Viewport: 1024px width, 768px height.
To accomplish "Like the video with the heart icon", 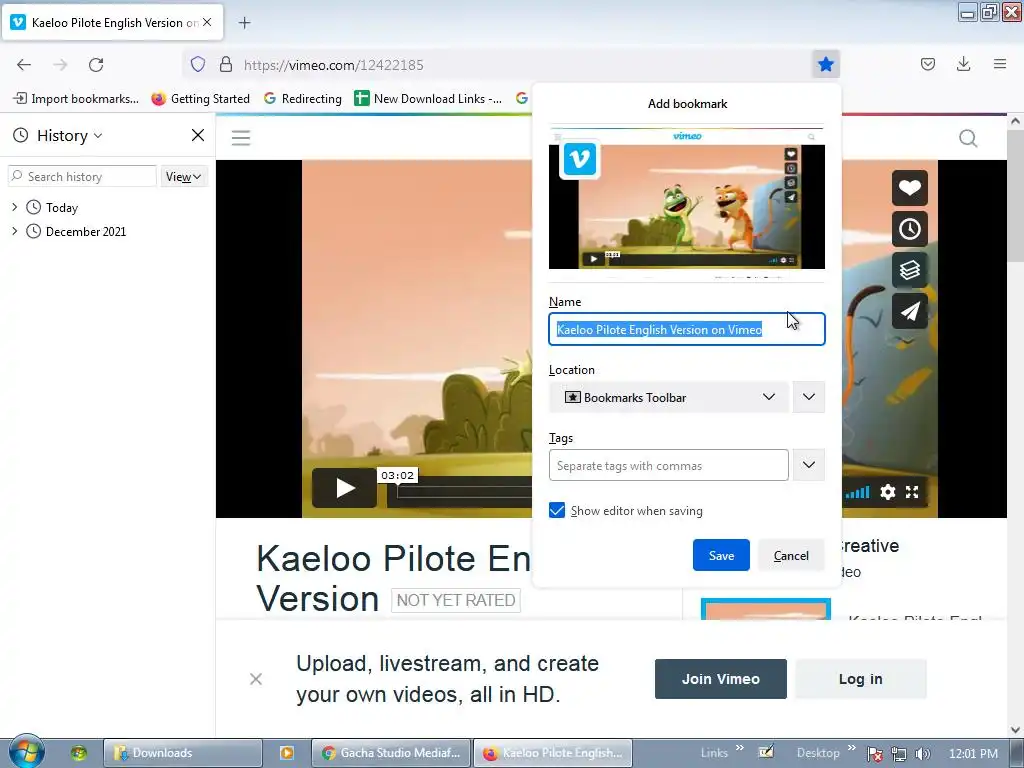I will (910, 188).
